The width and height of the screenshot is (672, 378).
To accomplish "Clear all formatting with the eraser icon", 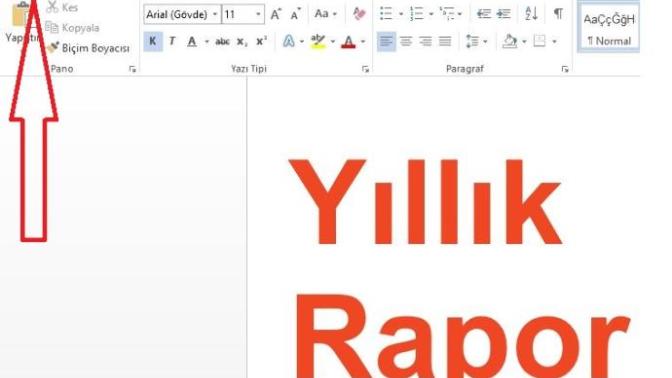I will (x=359, y=14).
